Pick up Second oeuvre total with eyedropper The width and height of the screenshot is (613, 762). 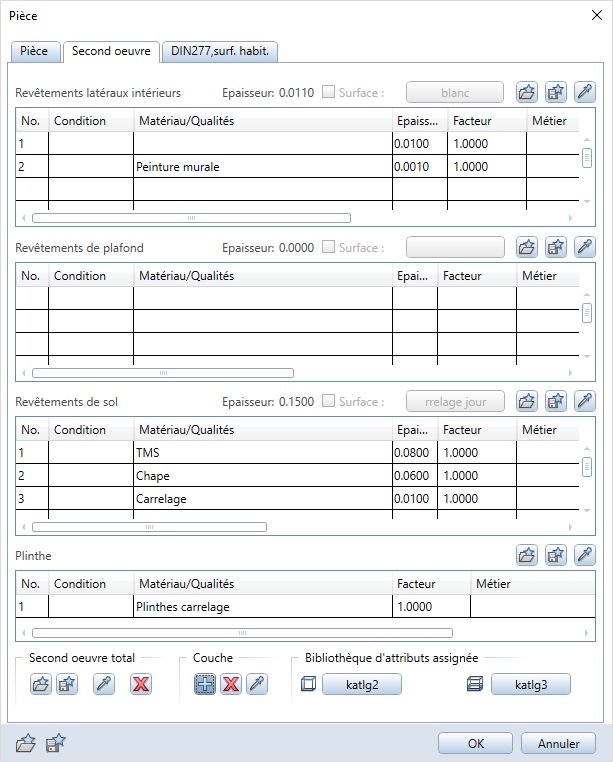tap(104, 684)
